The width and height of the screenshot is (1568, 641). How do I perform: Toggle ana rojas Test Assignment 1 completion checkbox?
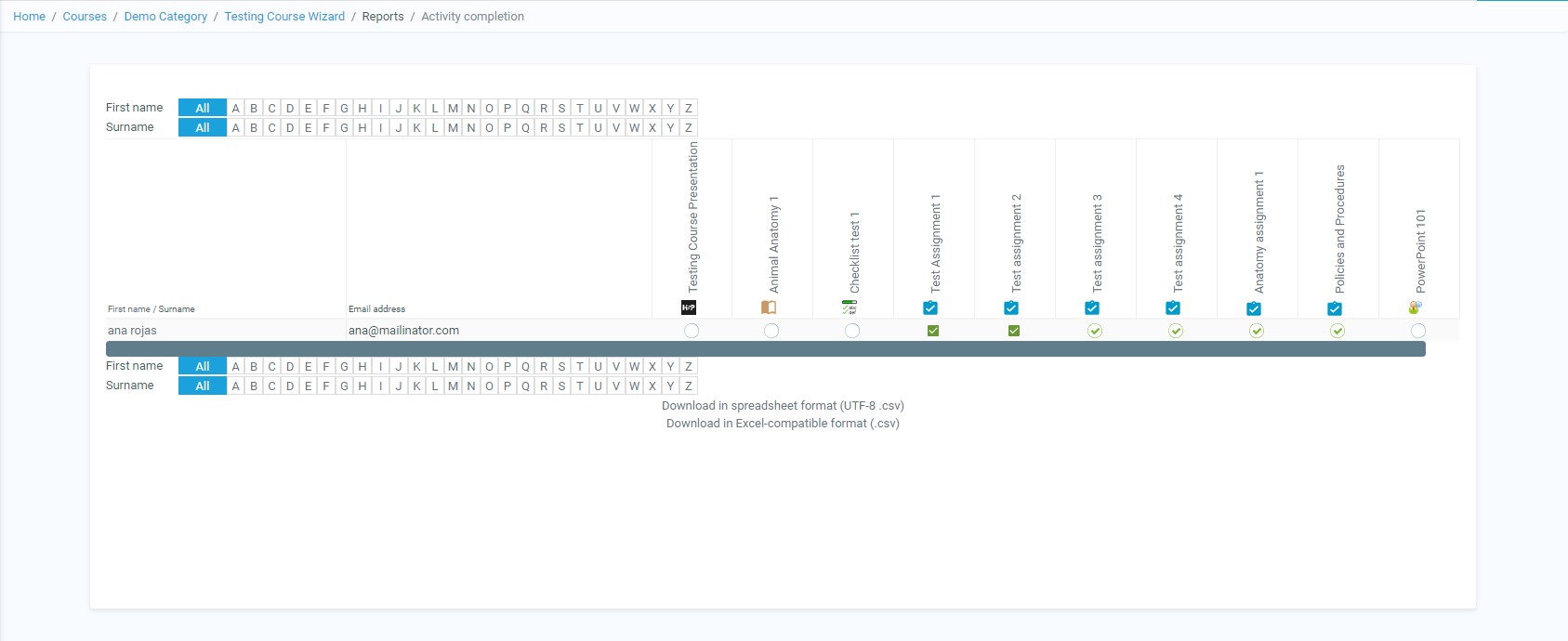[933, 331]
